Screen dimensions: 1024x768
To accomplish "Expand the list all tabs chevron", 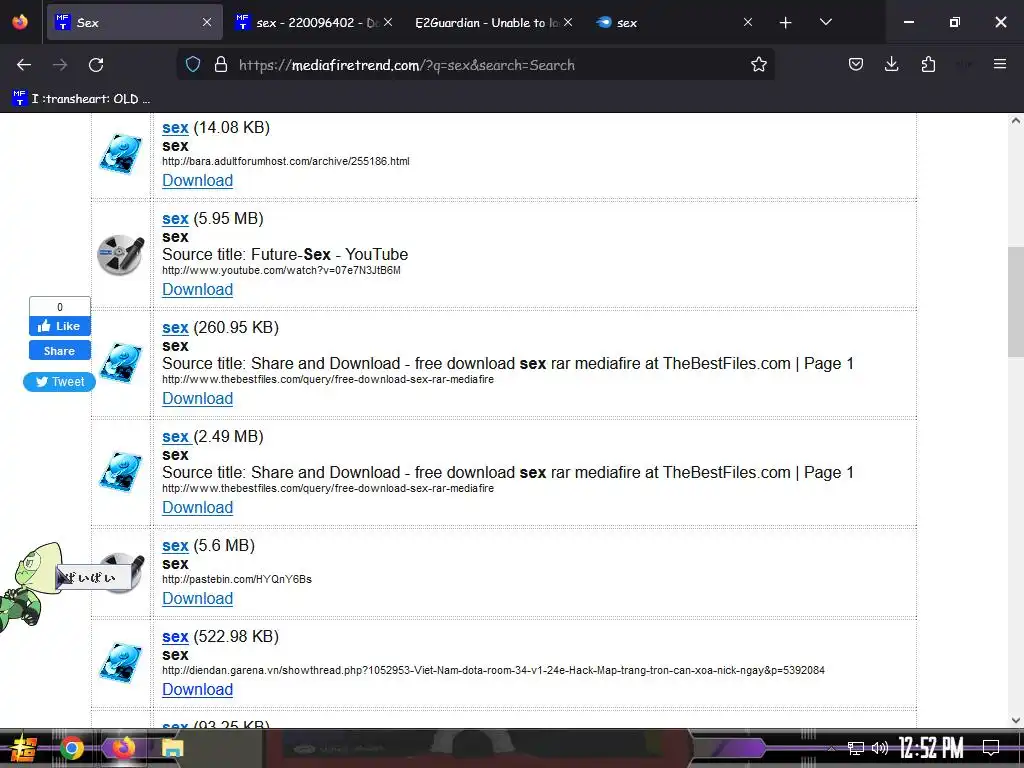I will tap(825, 22).
